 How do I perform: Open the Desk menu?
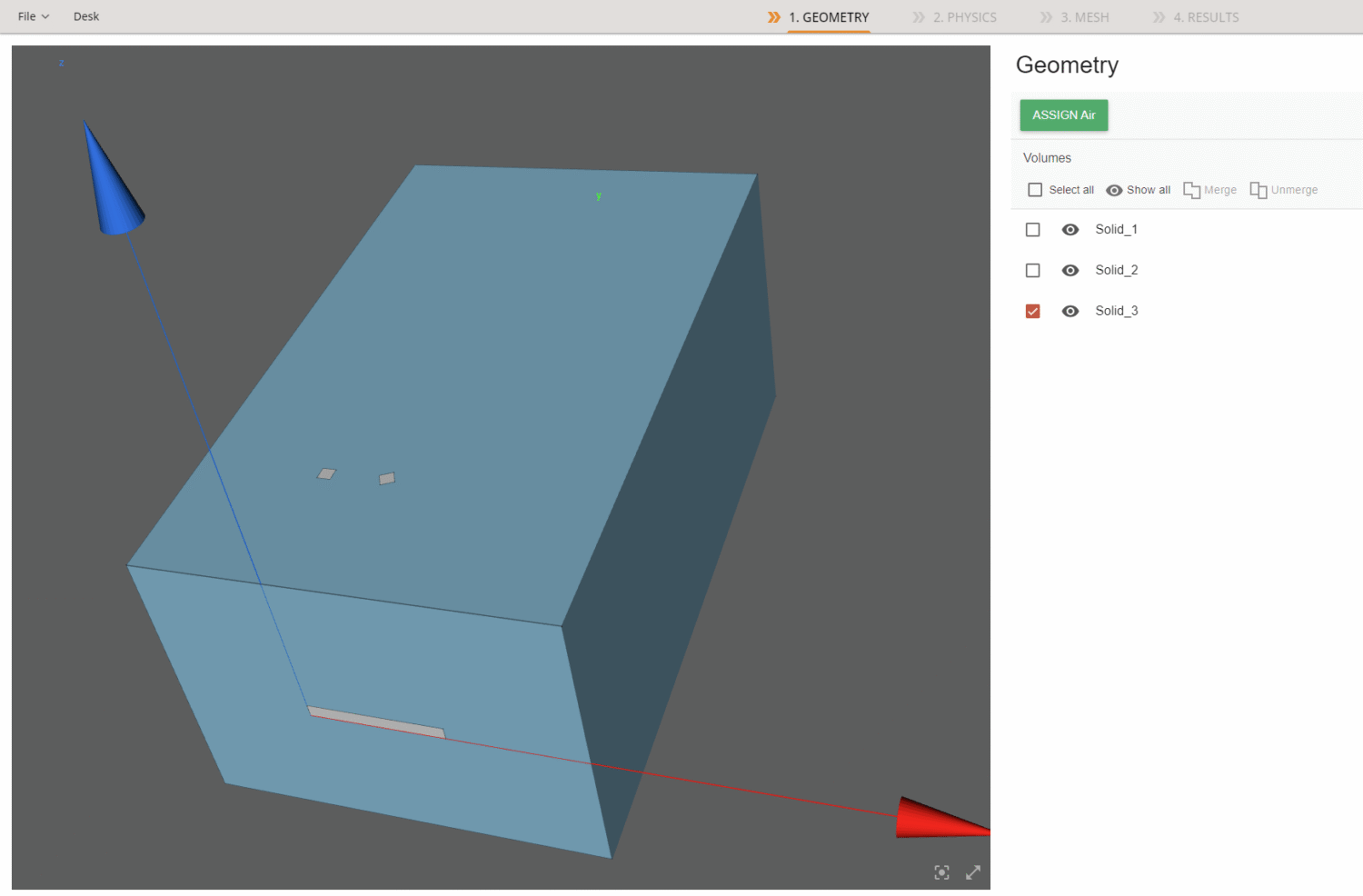(86, 15)
